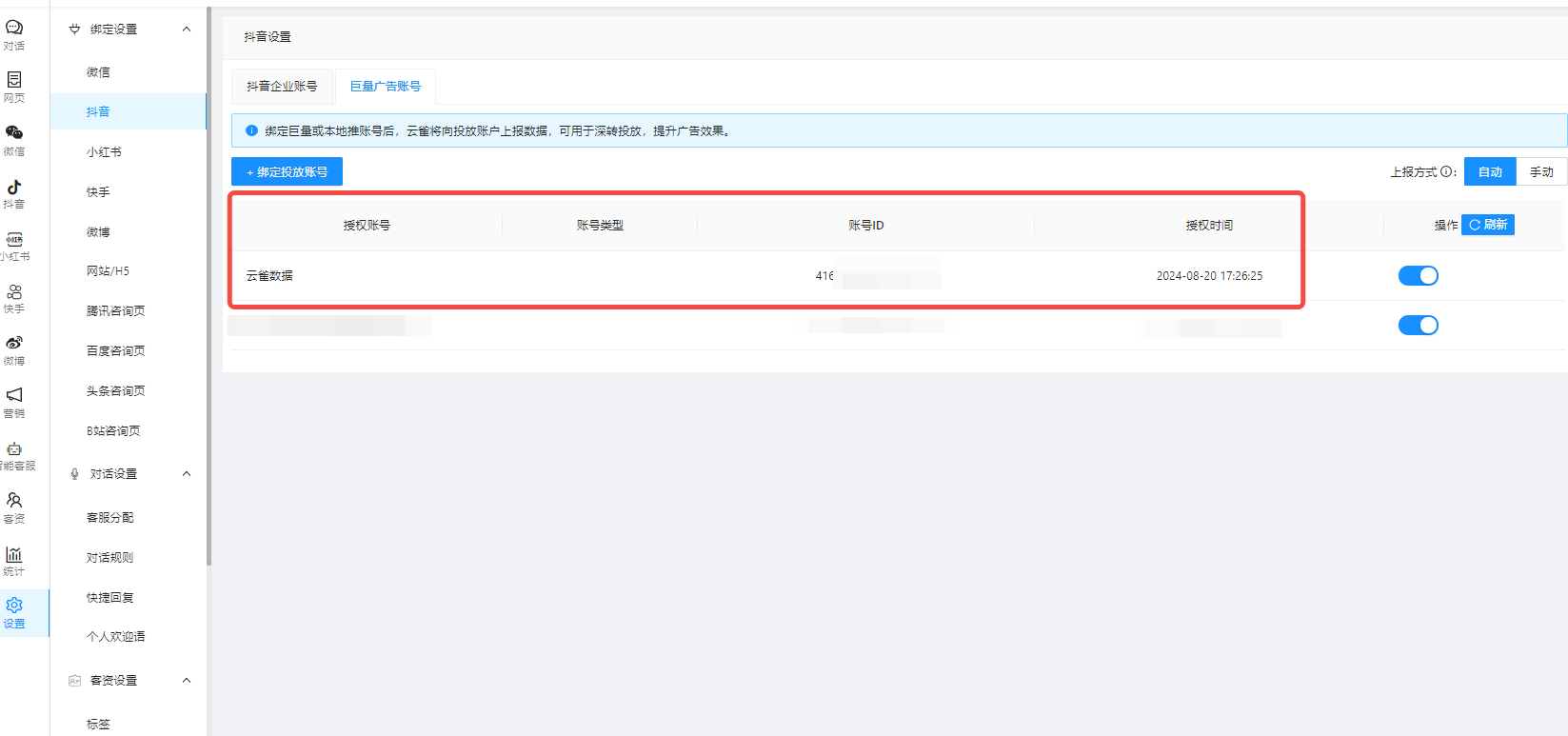Image resolution: width=1568 pixels, height=736 pixels.
Task: Collapse the 客资设置 section
Action: [187, 681]
